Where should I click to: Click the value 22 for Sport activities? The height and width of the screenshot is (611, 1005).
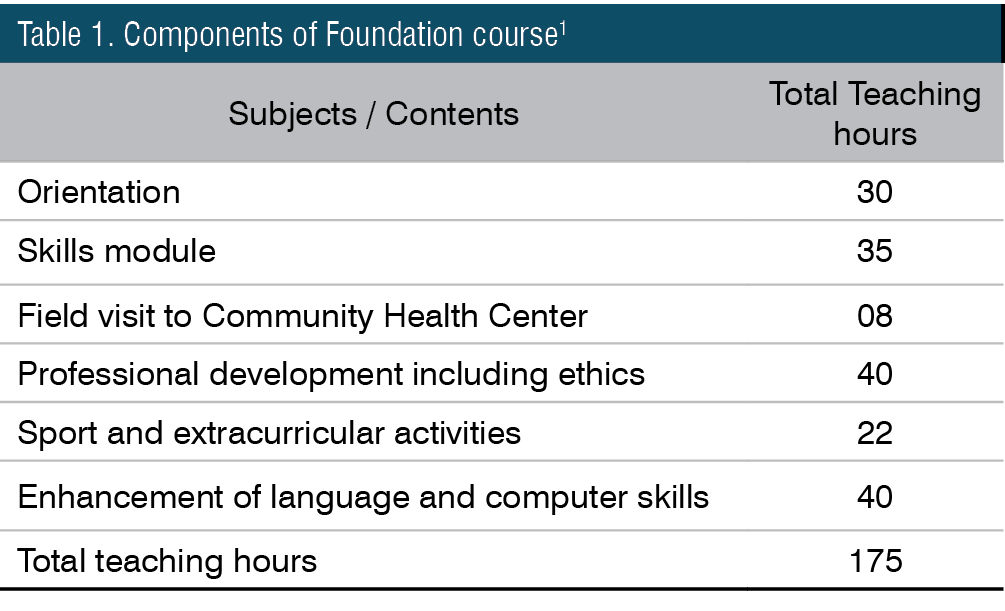pyautogui.click(x=875, y=433)
